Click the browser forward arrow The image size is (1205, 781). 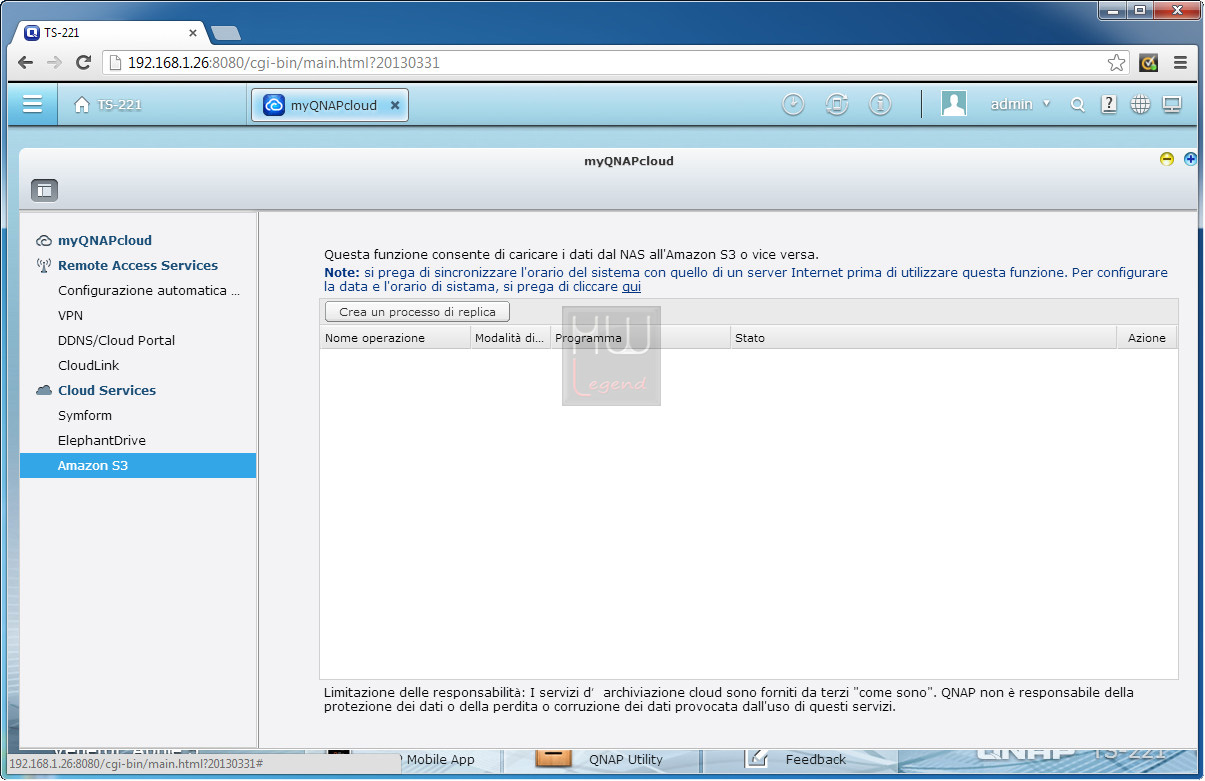(55, 62)
